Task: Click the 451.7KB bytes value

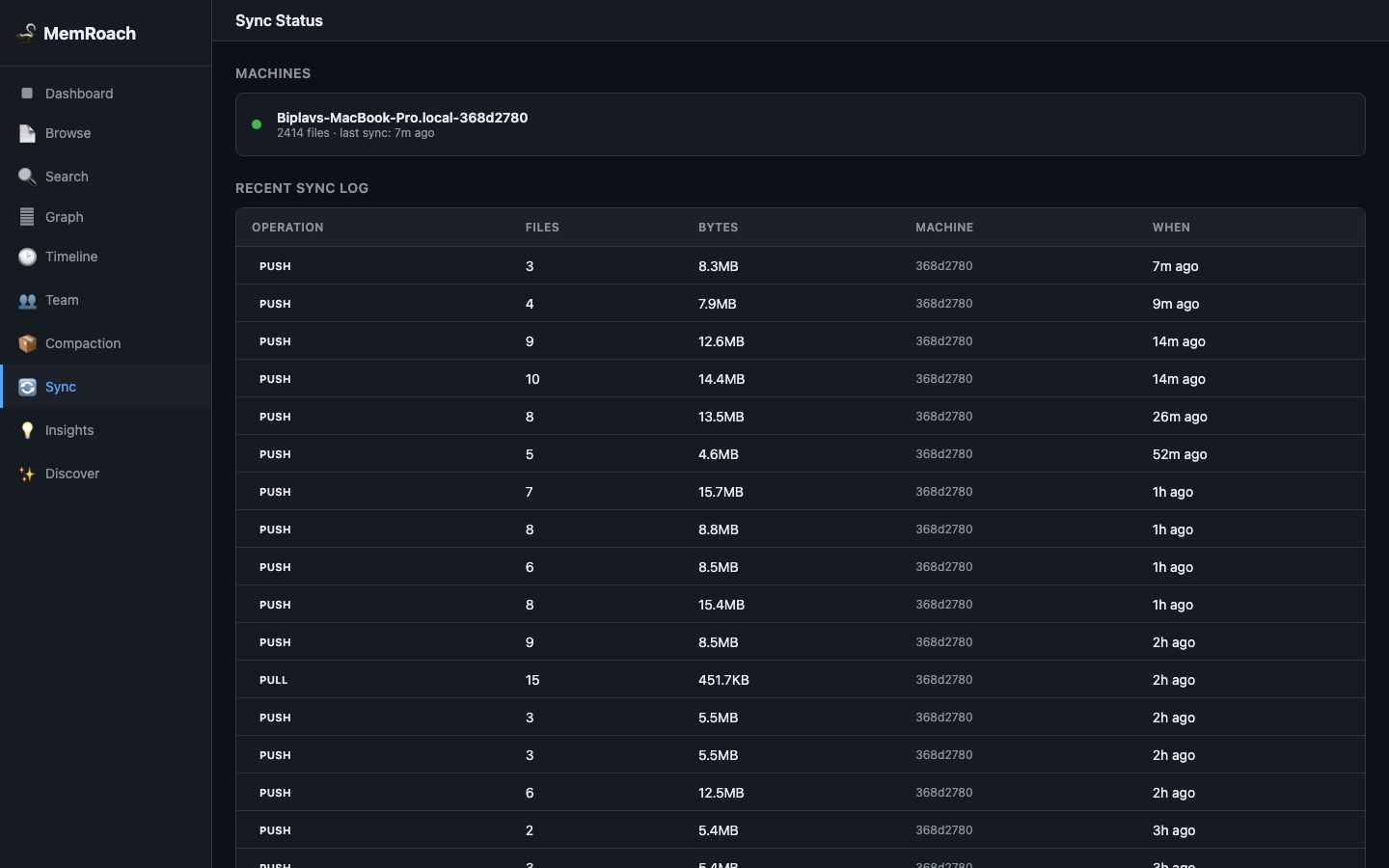Action: [723, 680]
